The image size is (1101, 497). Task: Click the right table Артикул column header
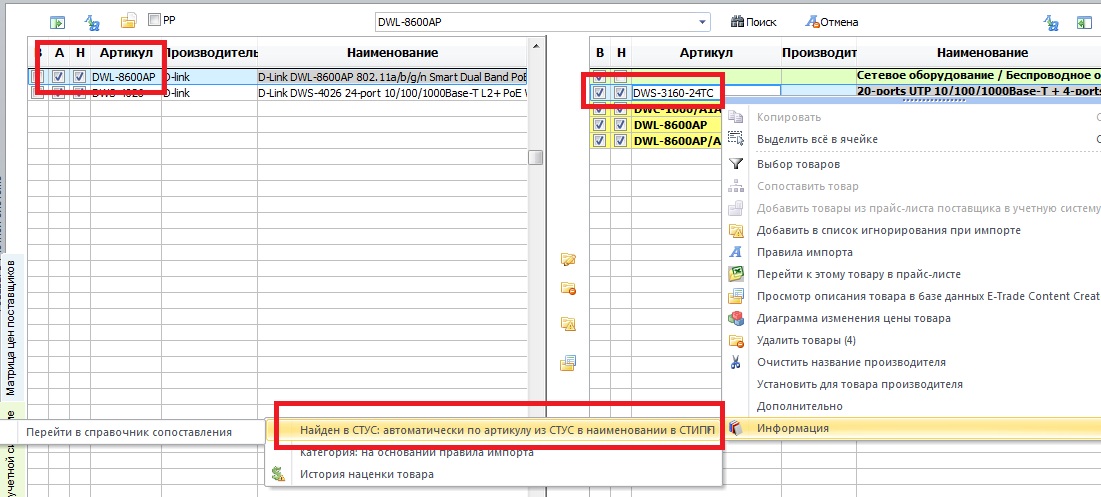coord(706,53)
